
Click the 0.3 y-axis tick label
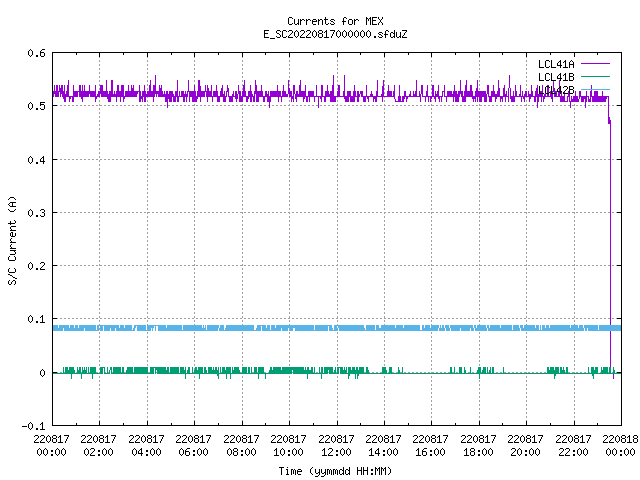pyautogui.click(x=36, y=213)
